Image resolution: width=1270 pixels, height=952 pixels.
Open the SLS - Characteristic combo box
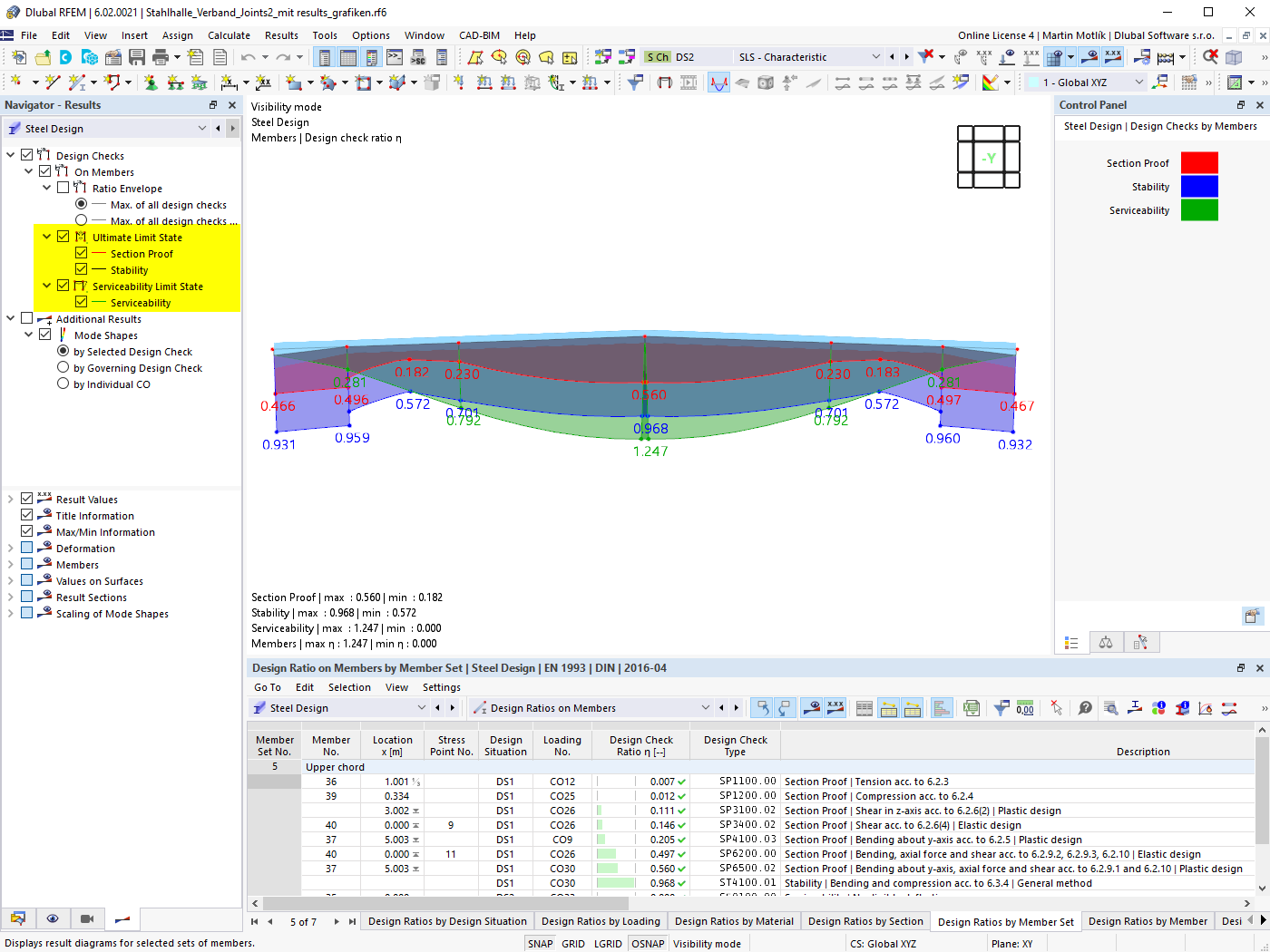coord(876,56)
